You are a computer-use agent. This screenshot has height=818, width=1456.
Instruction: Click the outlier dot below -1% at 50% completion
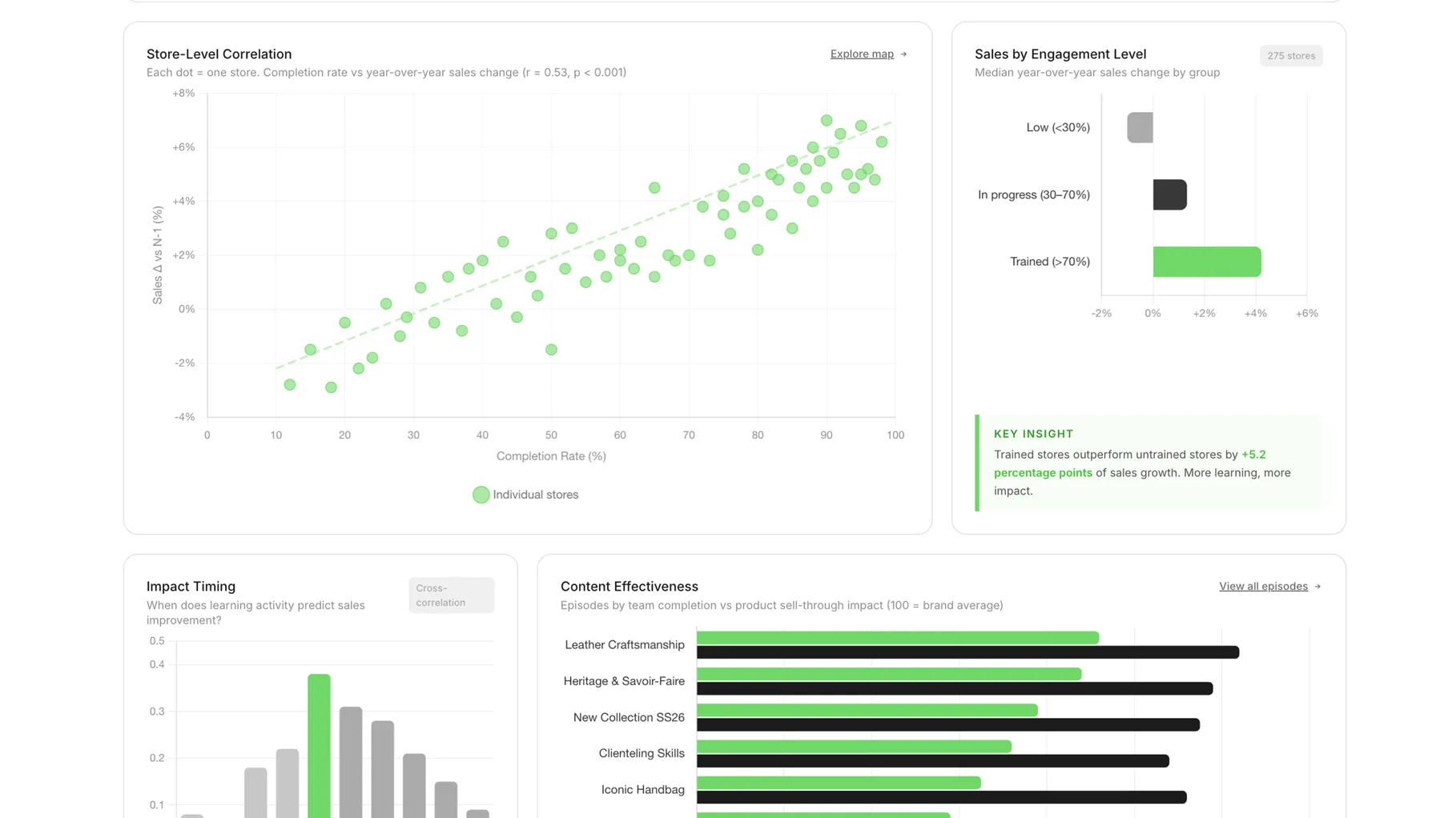coord(551,350)
